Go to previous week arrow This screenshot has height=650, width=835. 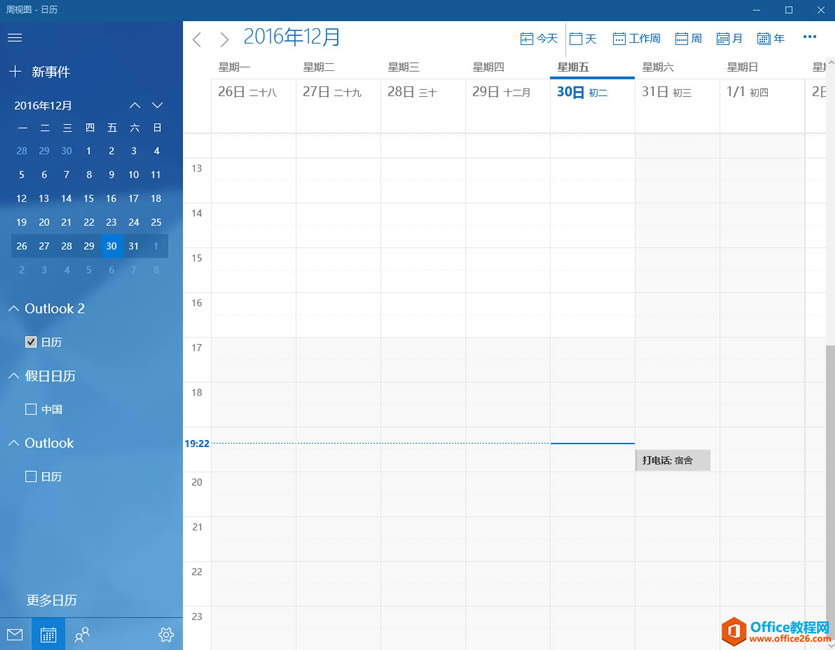[197, 40]
